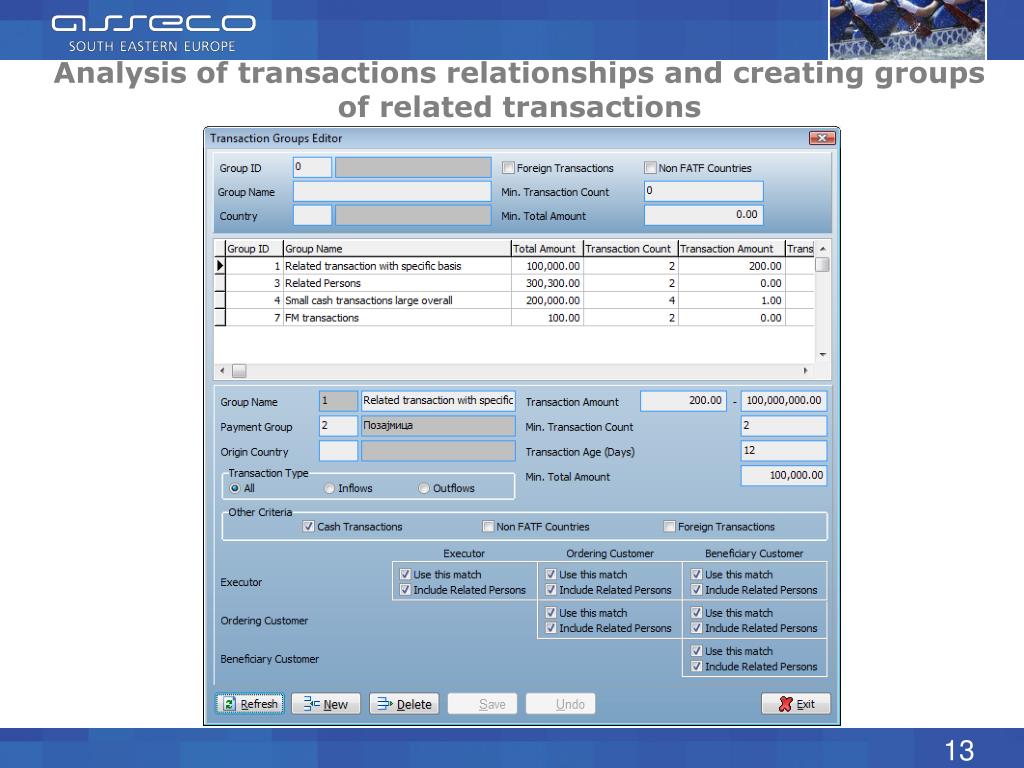Exit the Transaction Groups Editor

(796, 704)
